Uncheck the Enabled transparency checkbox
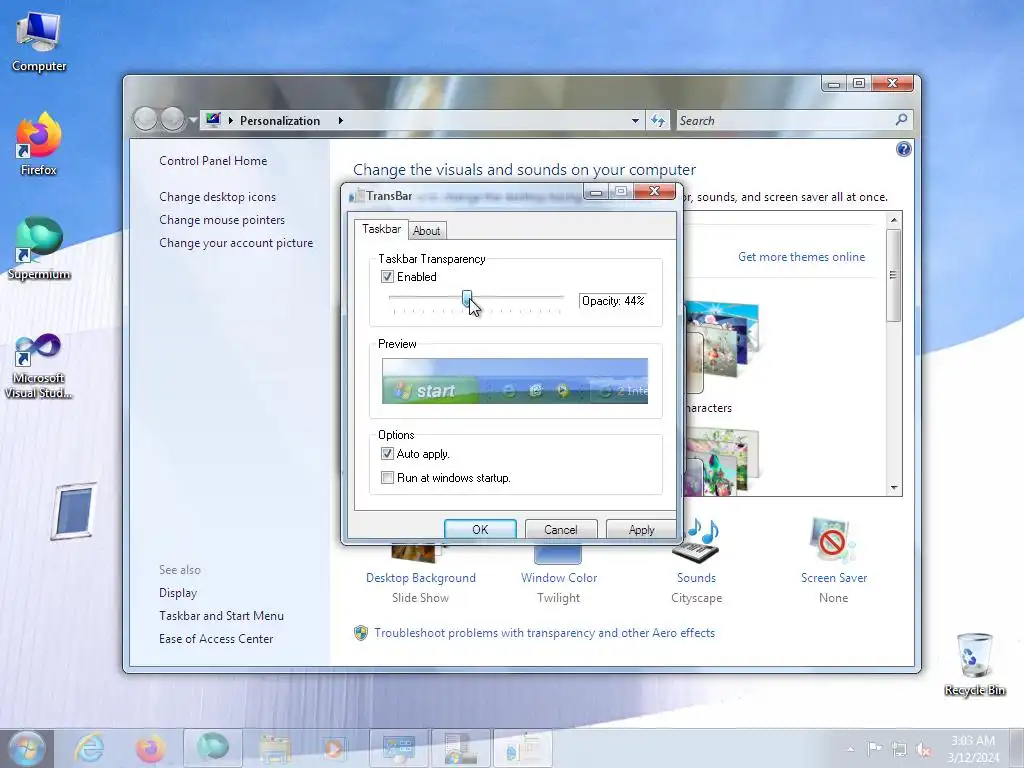The image size is (1024, 768). (x=387, y=277)
